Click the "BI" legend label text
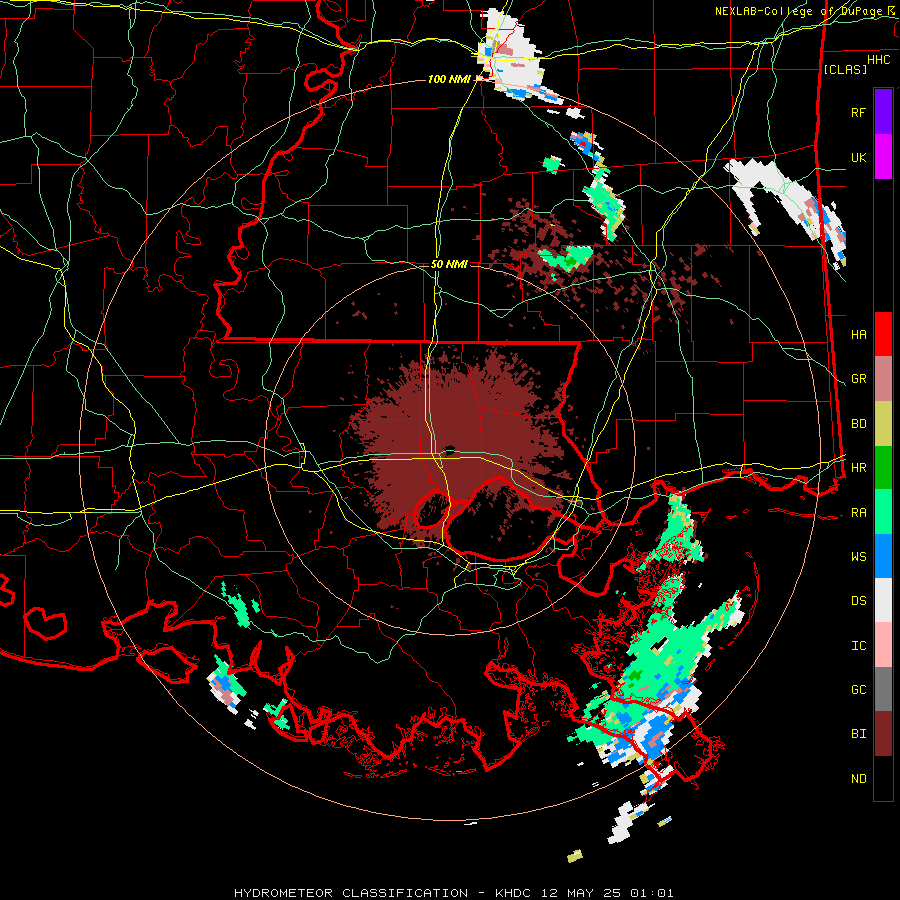This screenshot has height=900, width=900. point(859,734)
